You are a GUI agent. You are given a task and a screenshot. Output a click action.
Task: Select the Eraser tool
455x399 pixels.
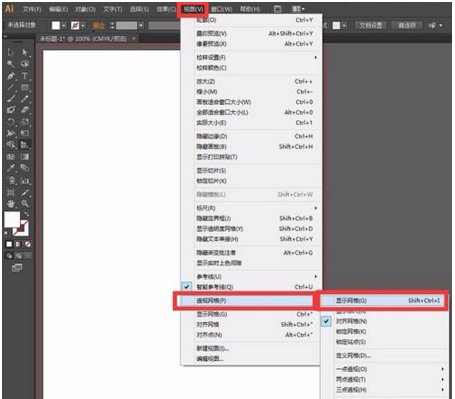[x=25, y=110]
